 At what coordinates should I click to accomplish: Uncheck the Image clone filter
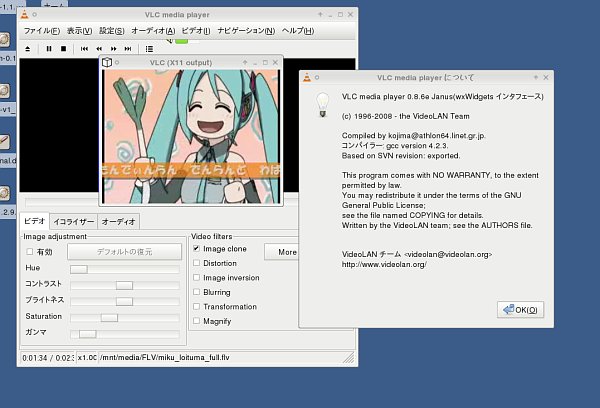(196, 248)
